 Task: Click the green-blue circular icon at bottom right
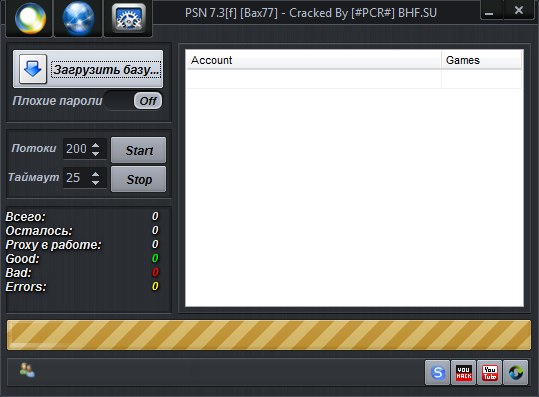pyautogui.click(x=516, y=372)
